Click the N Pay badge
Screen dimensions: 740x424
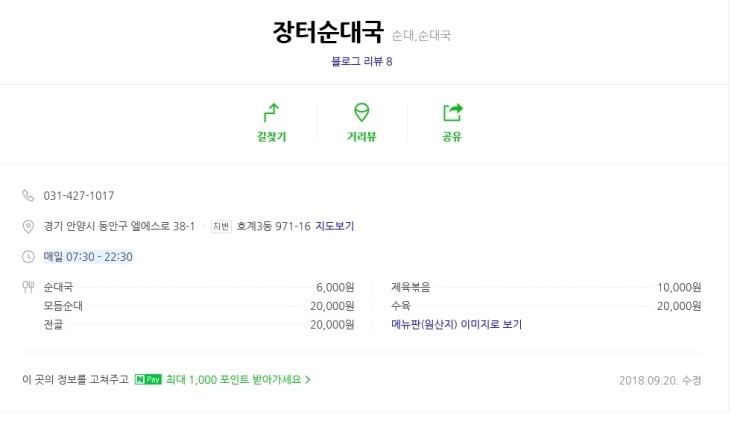point(148,380)
